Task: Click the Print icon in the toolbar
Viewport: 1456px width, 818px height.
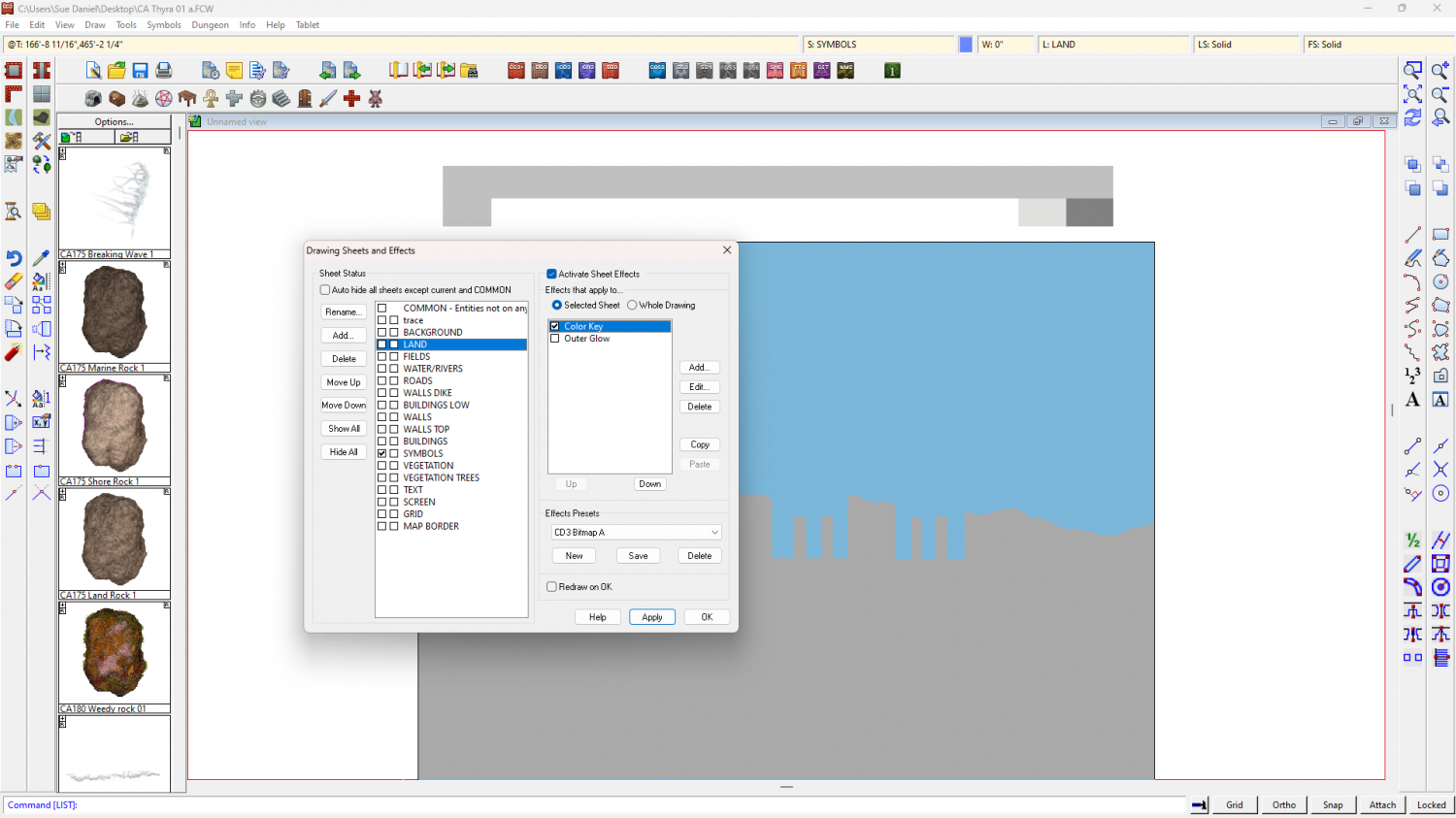Action: pos(163,70)
